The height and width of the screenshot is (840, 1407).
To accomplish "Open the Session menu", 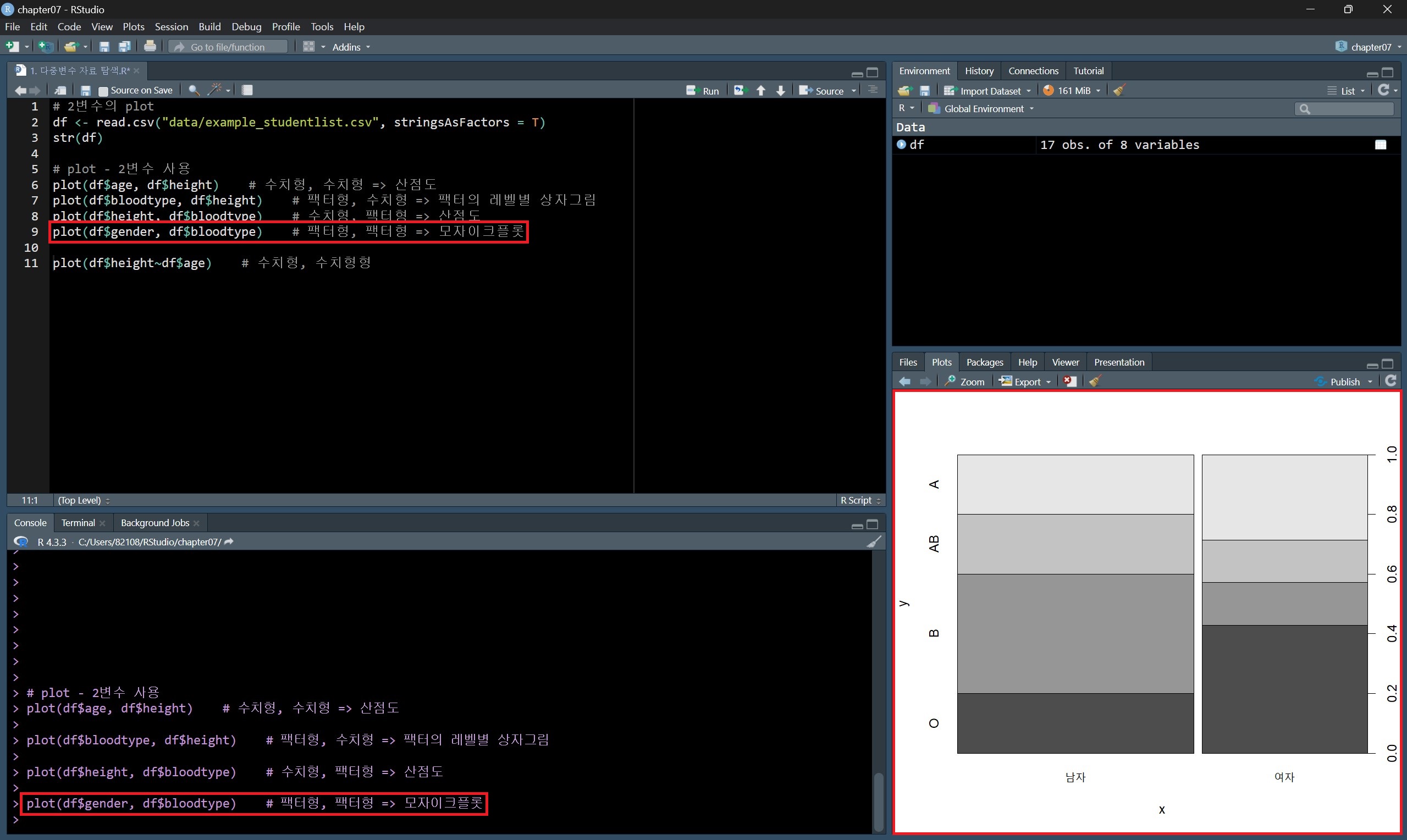I will click(x=171, y=26).
